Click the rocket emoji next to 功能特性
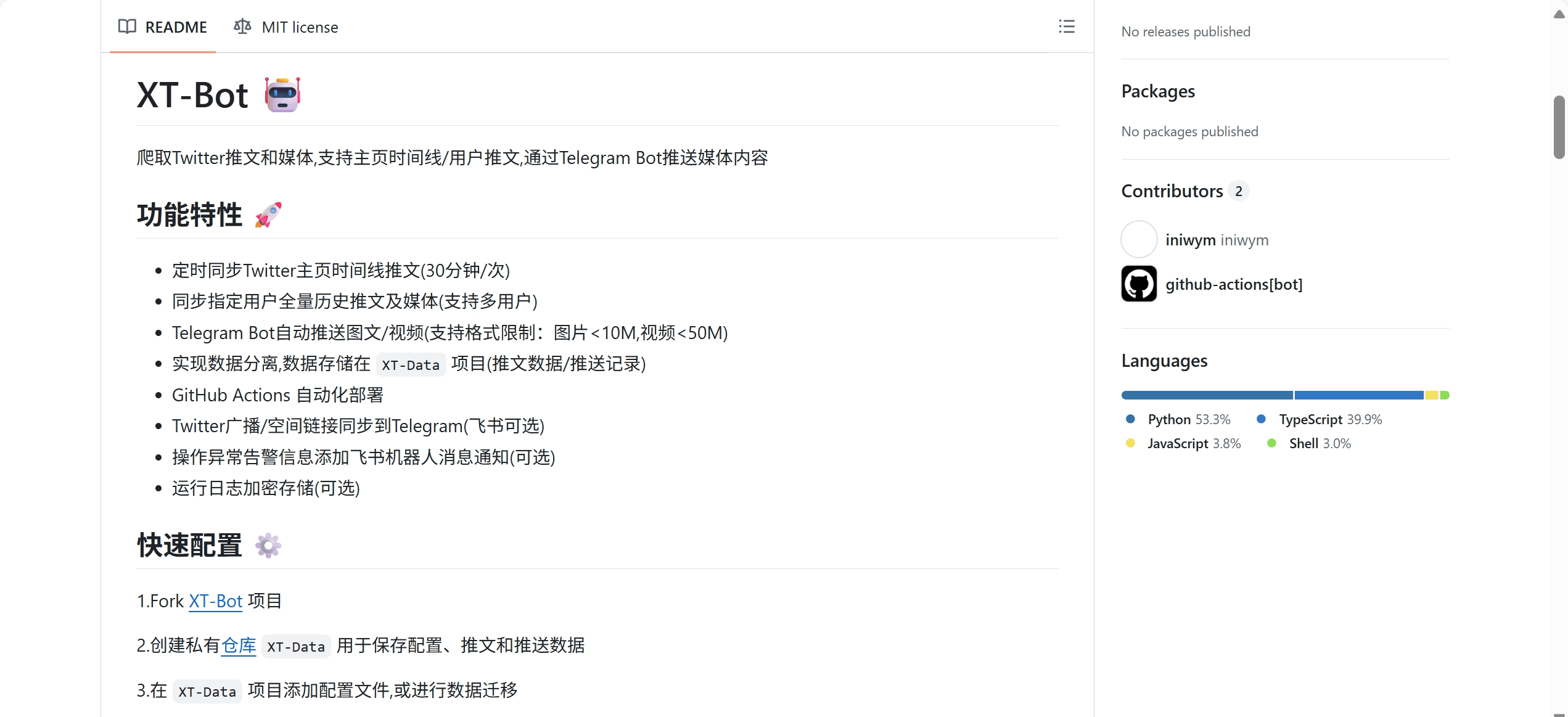 (268, 215)
